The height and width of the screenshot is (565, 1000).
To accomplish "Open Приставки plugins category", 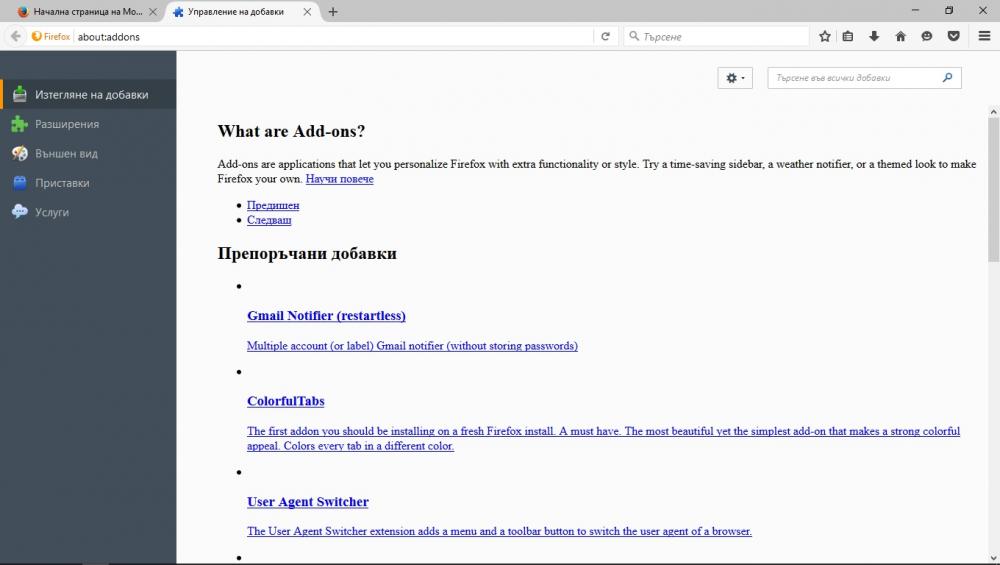I will 88,182.
